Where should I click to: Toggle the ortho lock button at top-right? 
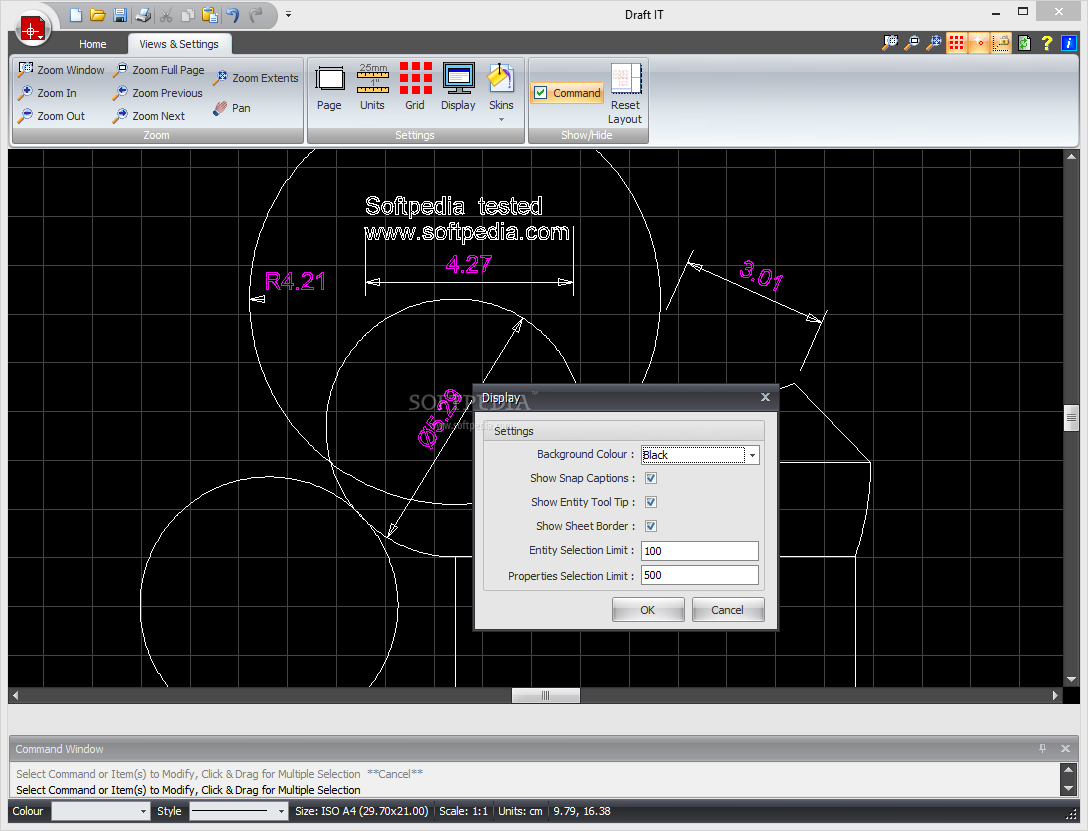1001,43
